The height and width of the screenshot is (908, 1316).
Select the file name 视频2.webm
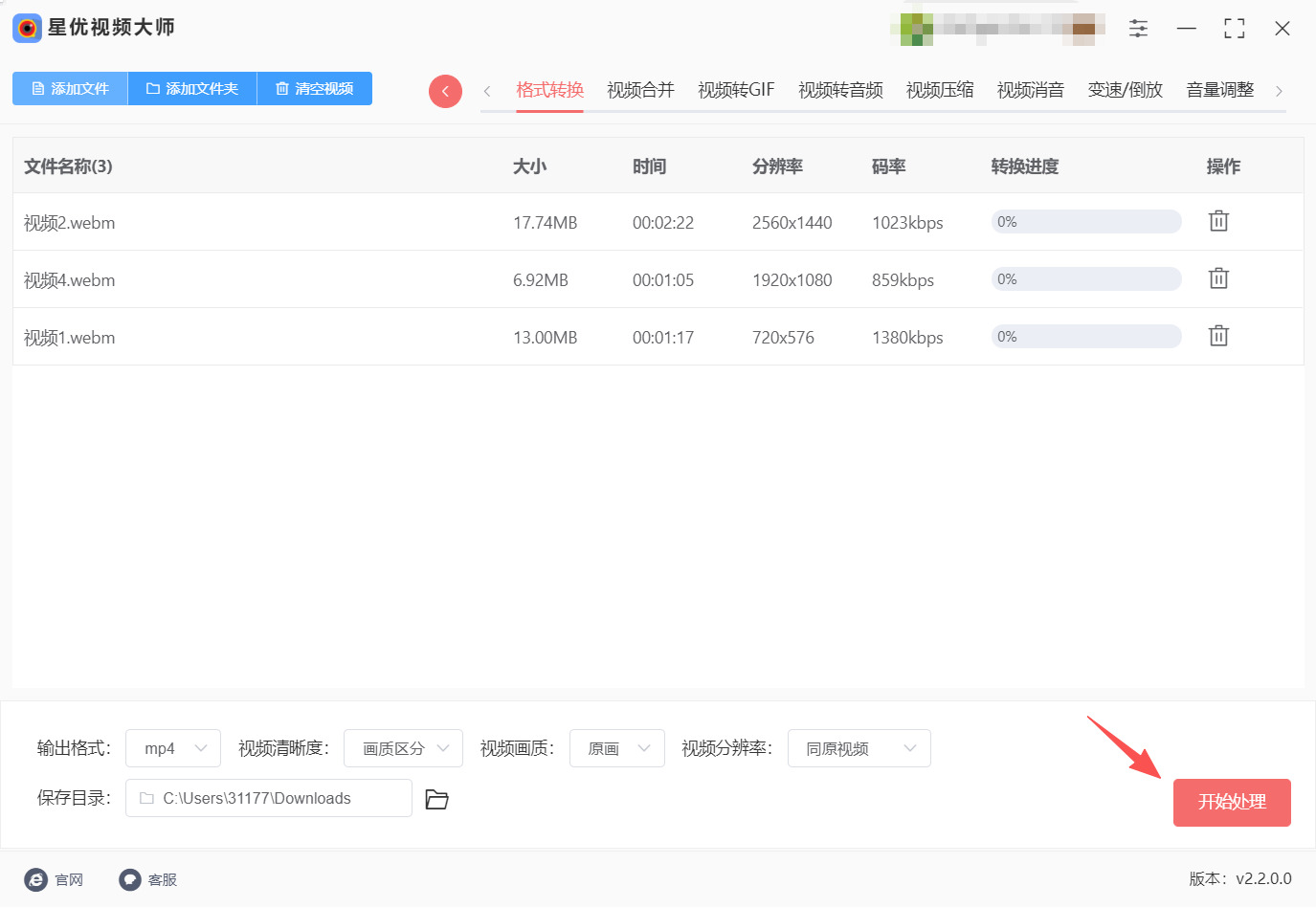tap(69, 223)
